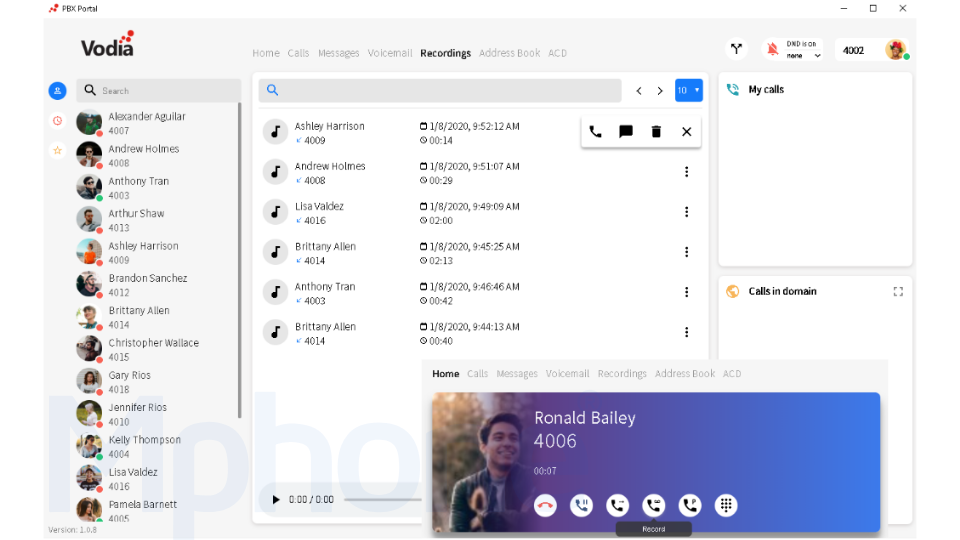
Task: Select Calls tab in the overlay call panel
Action: [x=478, y=373]
